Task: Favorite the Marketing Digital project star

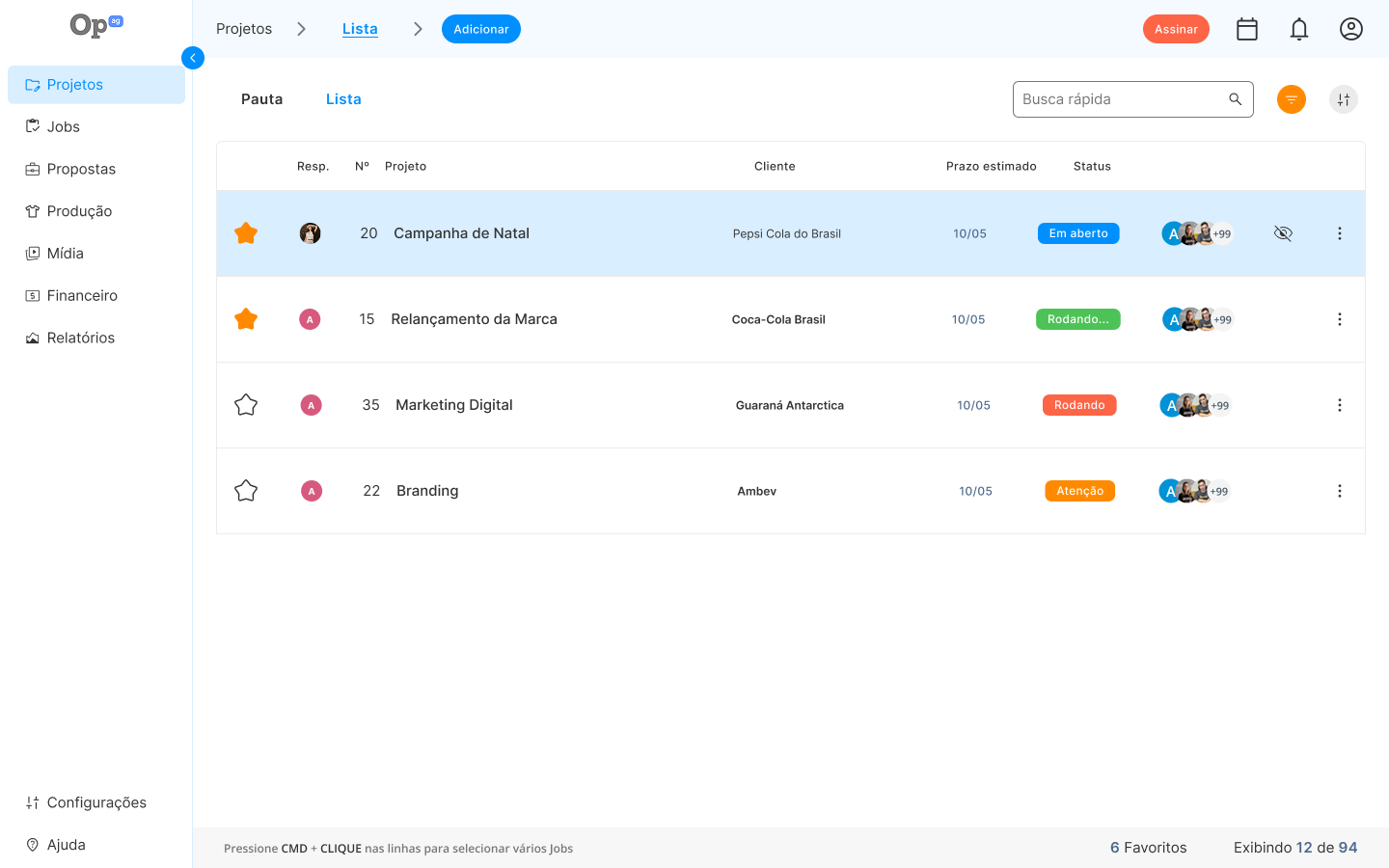Action: click(246, 405)
